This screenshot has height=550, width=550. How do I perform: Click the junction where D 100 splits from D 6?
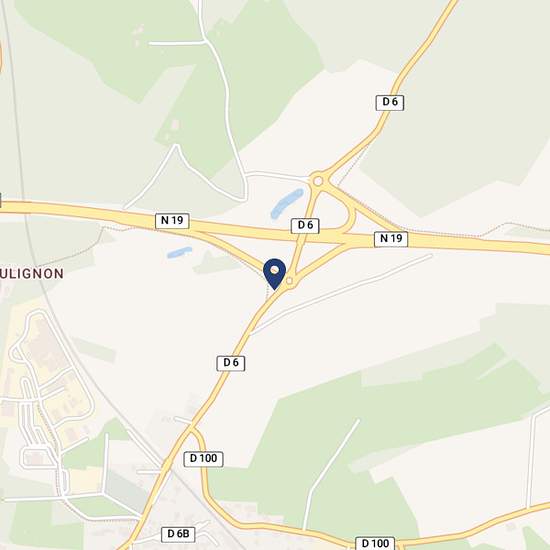(191, 428)
